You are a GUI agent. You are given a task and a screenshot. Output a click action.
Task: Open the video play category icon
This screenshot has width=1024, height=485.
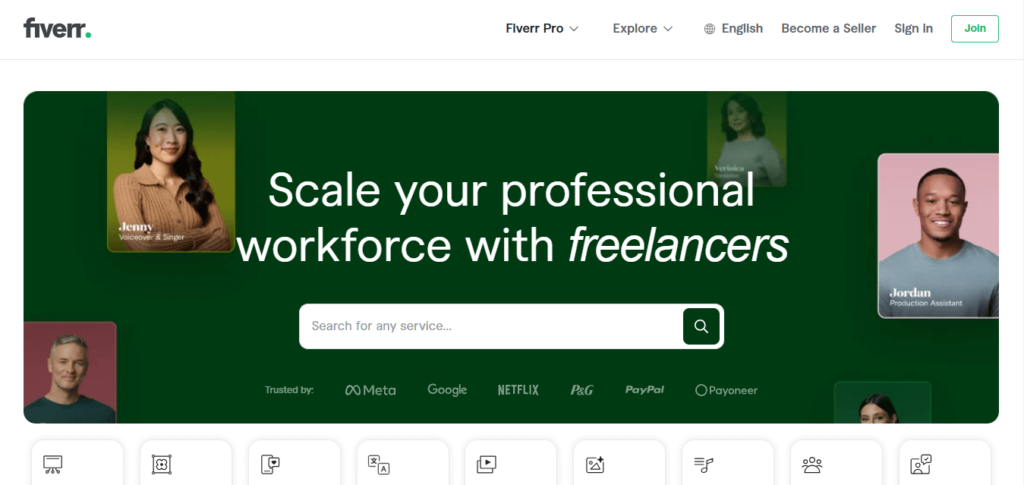[487, 464]
